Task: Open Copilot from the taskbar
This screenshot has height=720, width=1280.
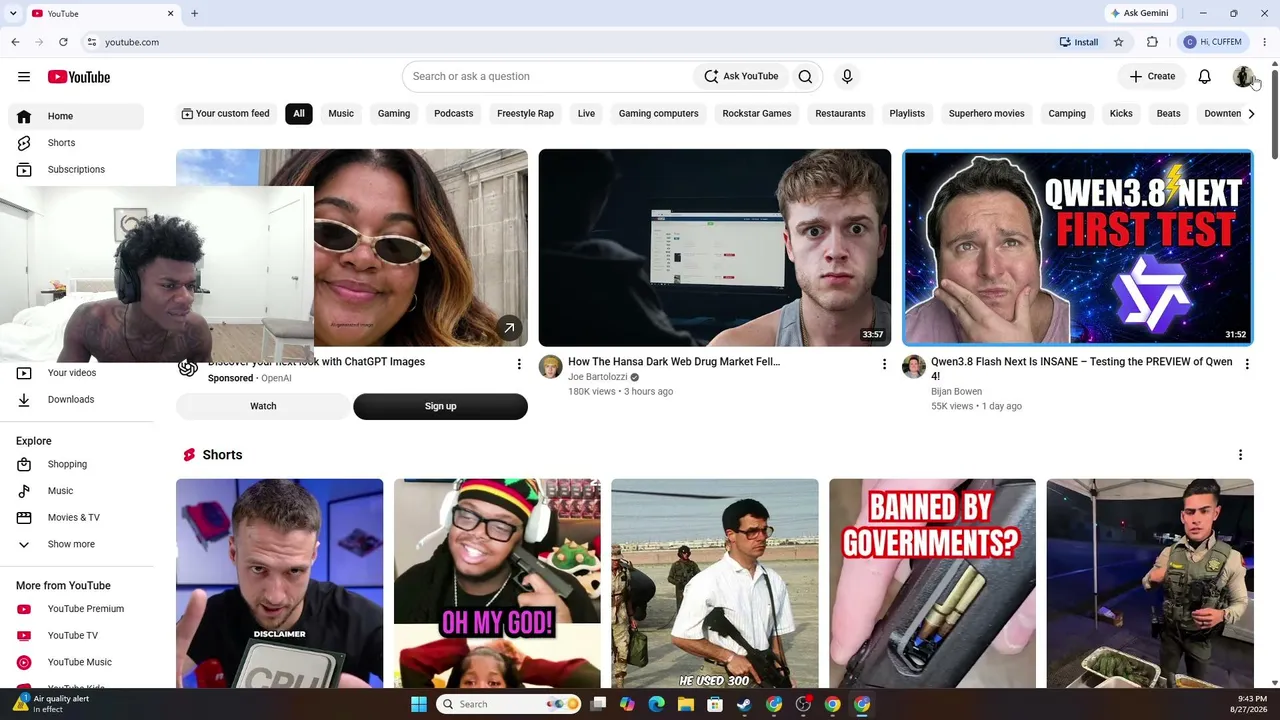Action: coord(627,704)
